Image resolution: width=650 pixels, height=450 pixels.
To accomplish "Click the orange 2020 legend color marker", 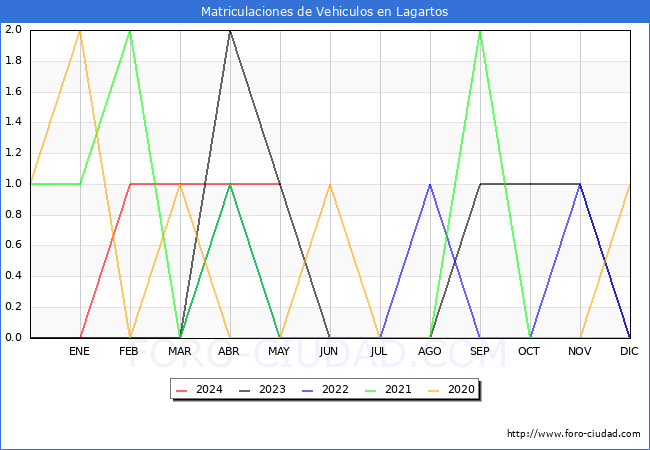I will coord(434,390).
